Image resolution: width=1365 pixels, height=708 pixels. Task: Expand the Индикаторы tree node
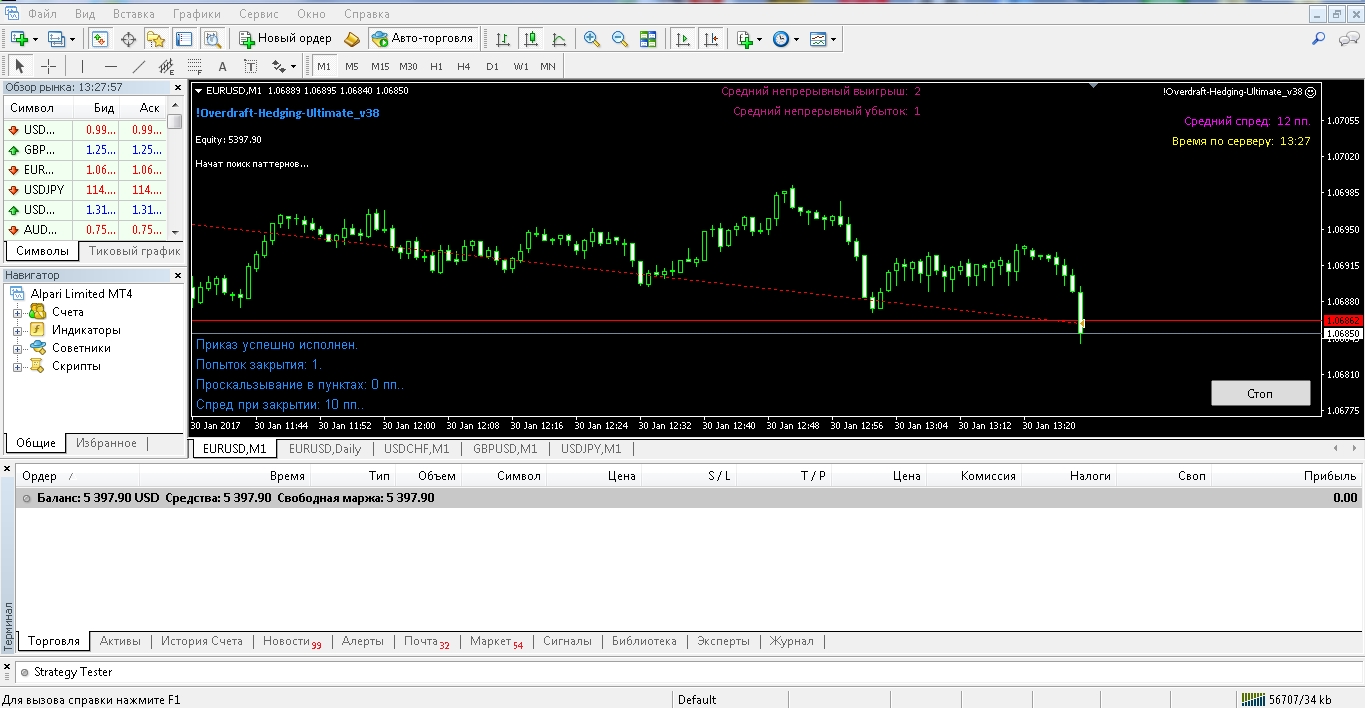[x=17, y=330]
